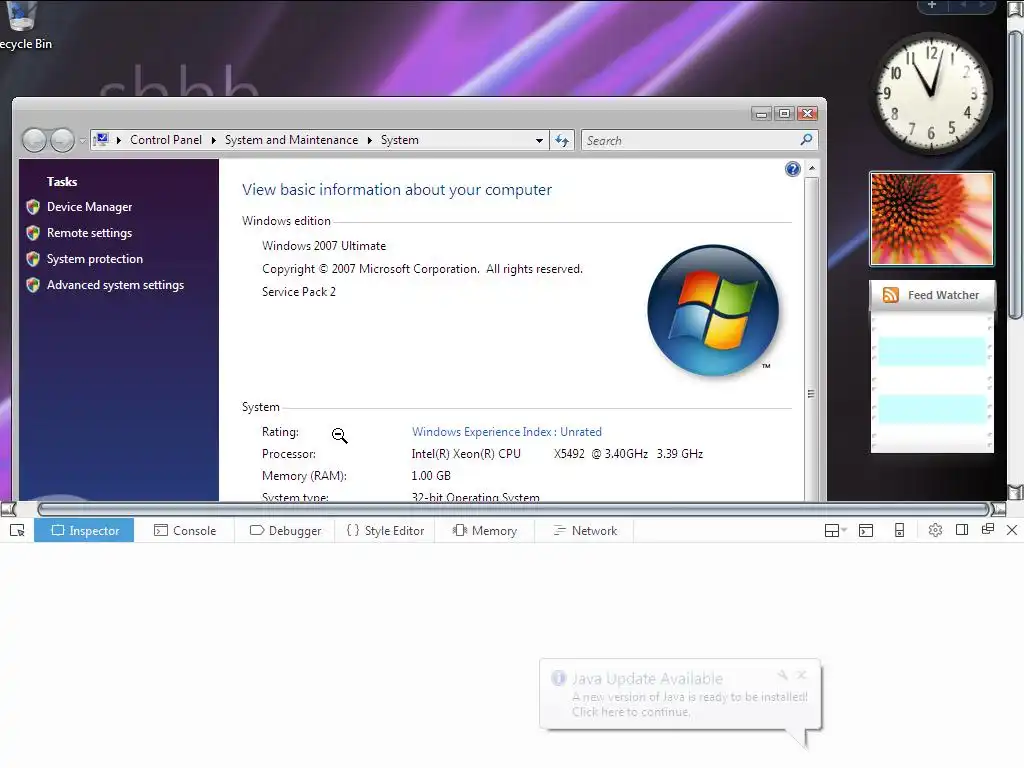
Task: Expand arrow before Control Panel breadcrumb
Action: (119, 140)
